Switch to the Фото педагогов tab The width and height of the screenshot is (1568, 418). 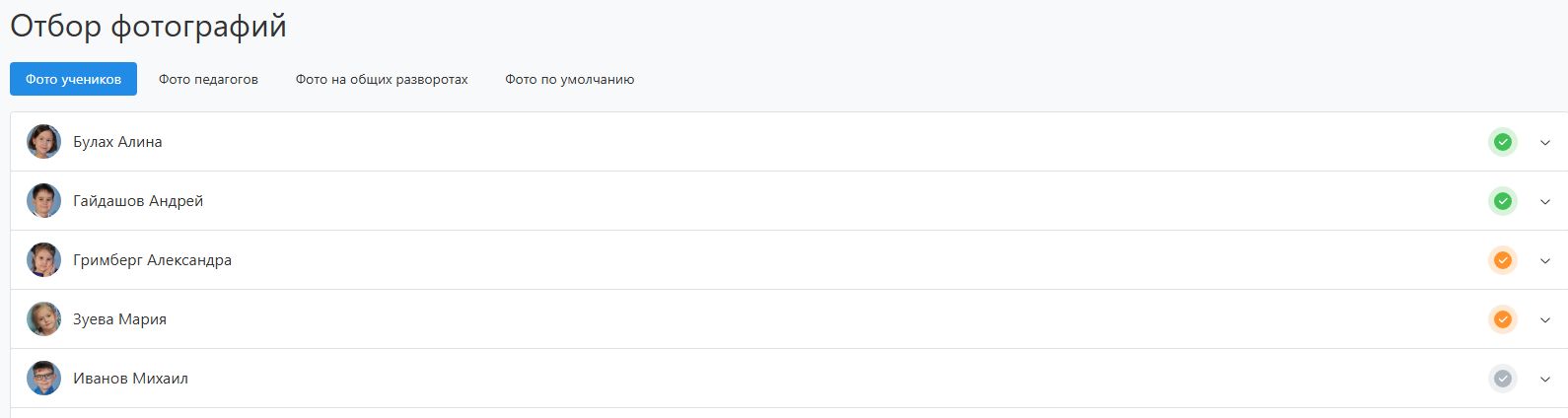(x=208, y=79)
